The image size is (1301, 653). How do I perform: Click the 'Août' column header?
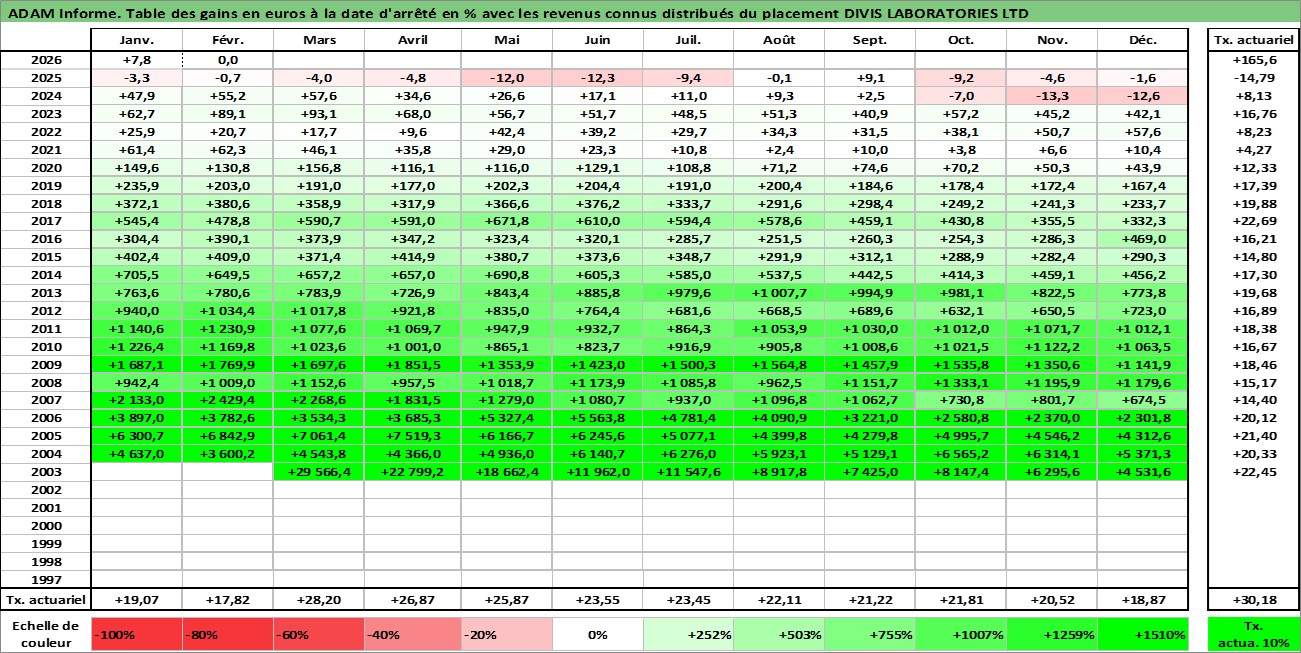coord(778,41)
